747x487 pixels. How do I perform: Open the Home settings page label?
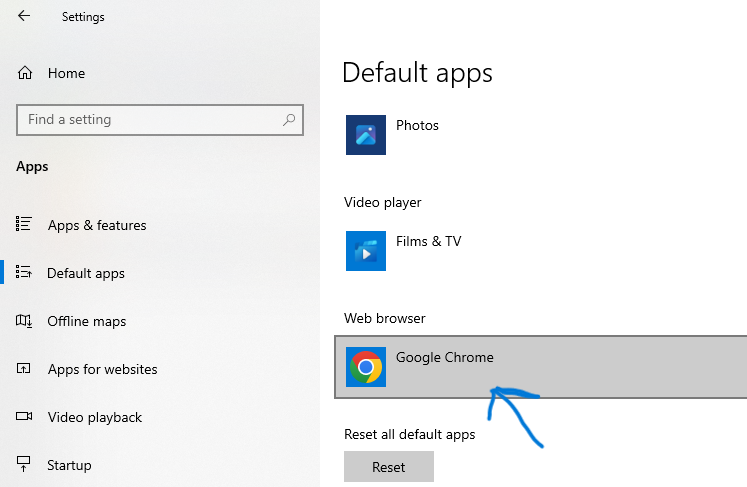pyautogui.click(x=66, y=73)
